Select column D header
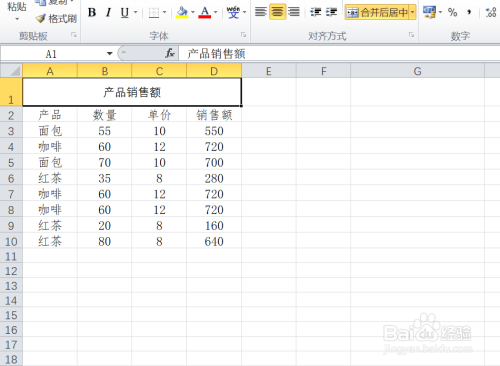Screen dimensions: 500x366 point(214,71)
